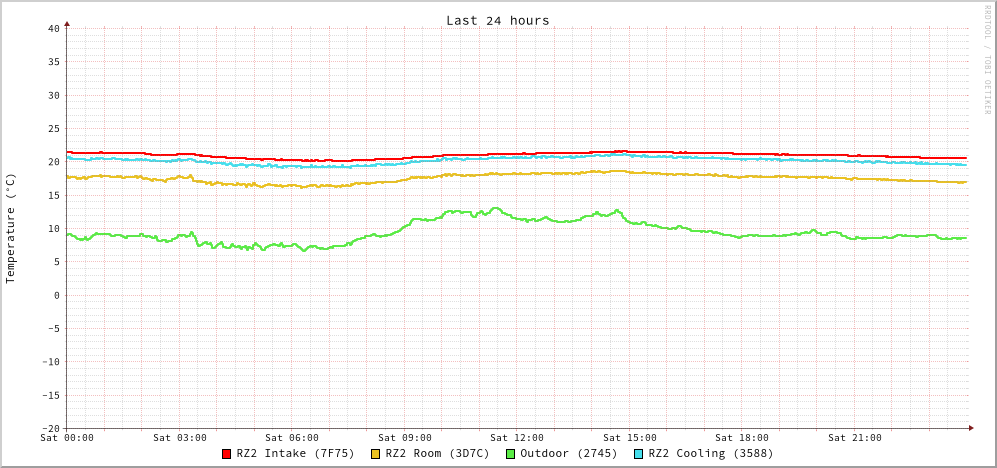Click the yellow RZ2 Room legend swatch
Viewport: 997px width, 468px height.
tap(376, 454)
